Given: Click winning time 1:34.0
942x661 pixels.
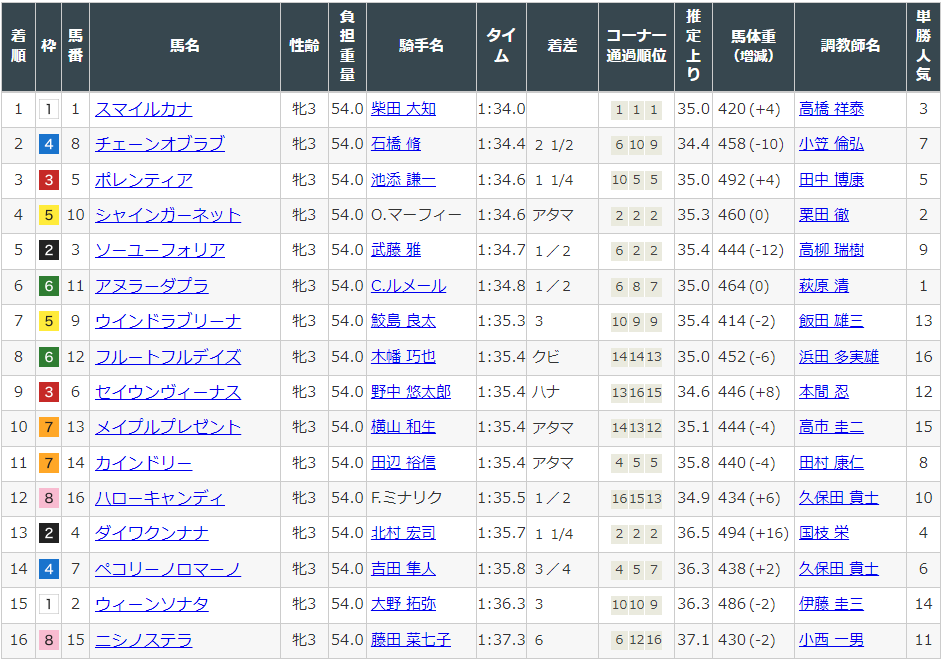Looking at the screenshot, I should pos(501,109).
